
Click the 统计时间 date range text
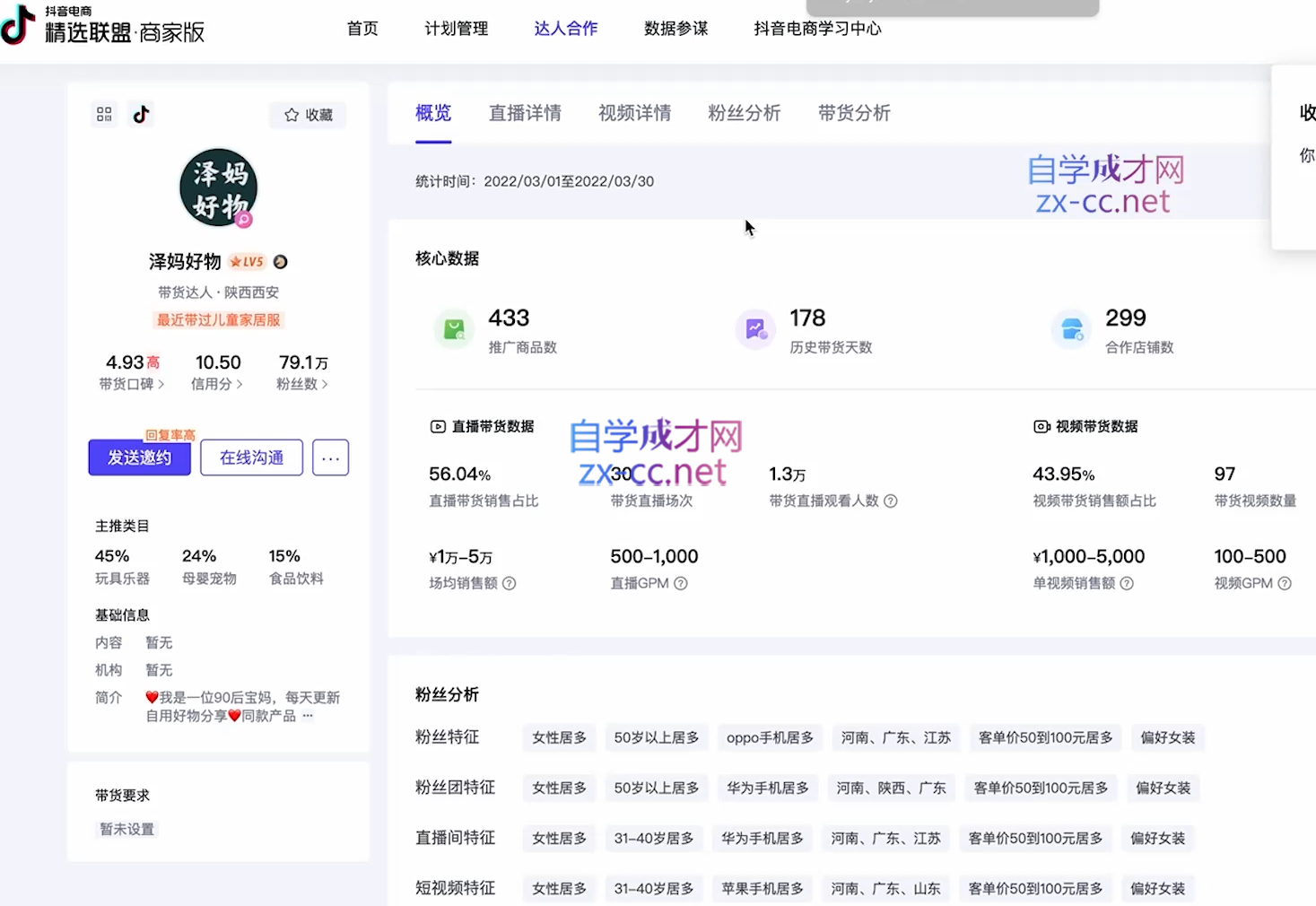pyautogui.click(x=535, y=181)
